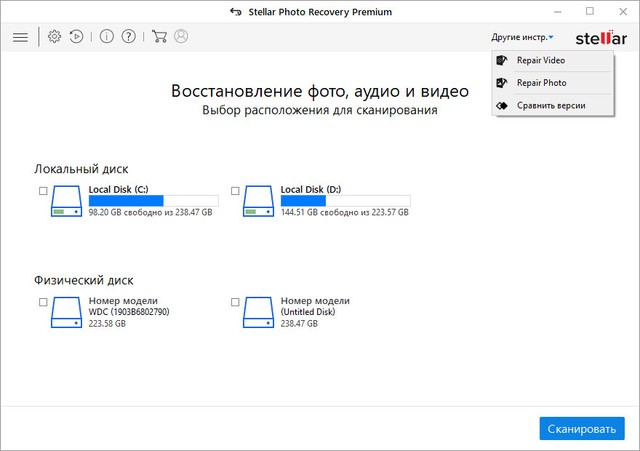640x451 pixels.
Task: Click the Stellar logo
Action: [601, 38]
